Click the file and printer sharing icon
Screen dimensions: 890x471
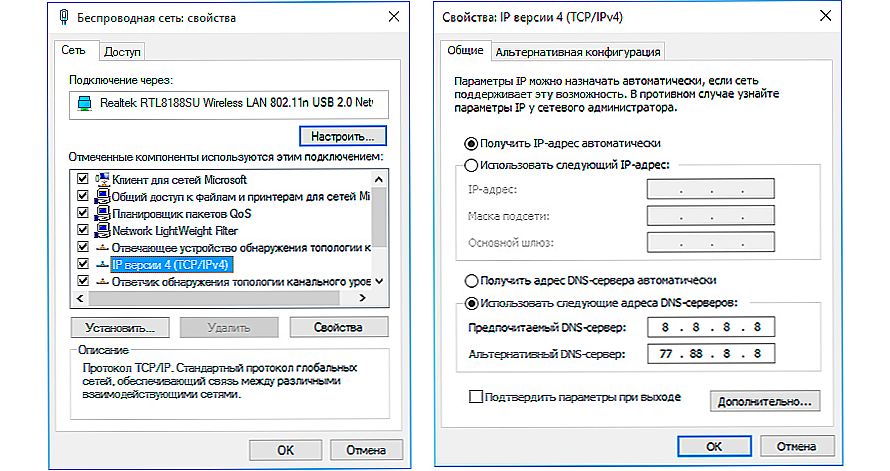point(102,197)
